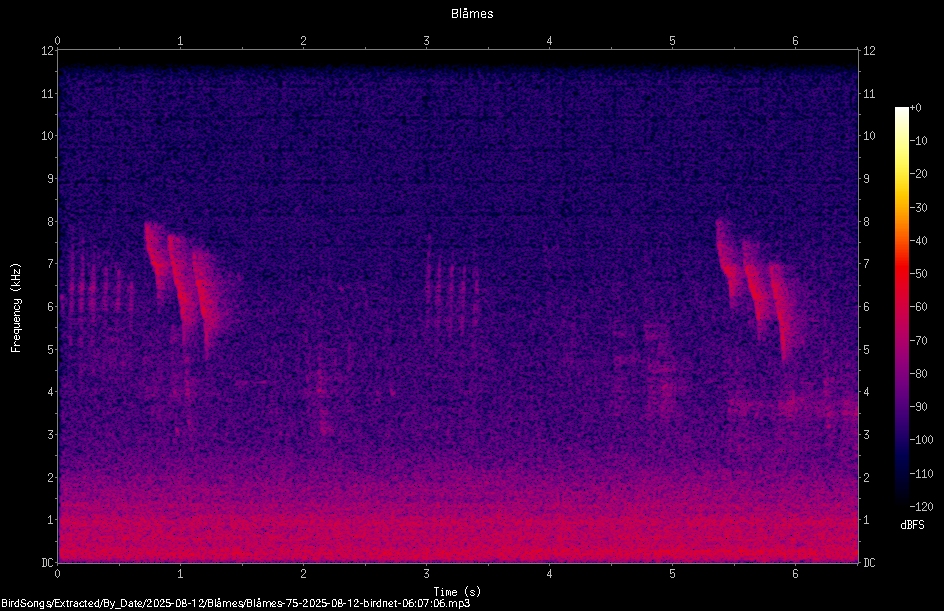
Task: Select the 5 second tick on bottom time axis
Action: 672,574
